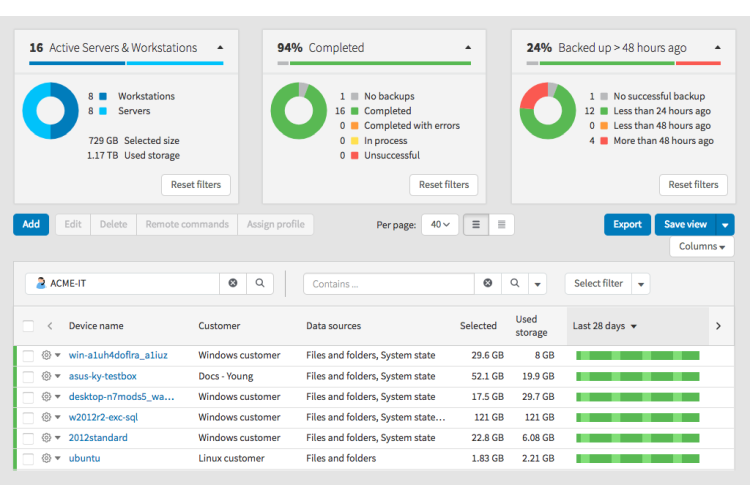Viewport: 750px width, 500px height.
Task: Click gear icon for ubuntu device
Action: [47, 459]
